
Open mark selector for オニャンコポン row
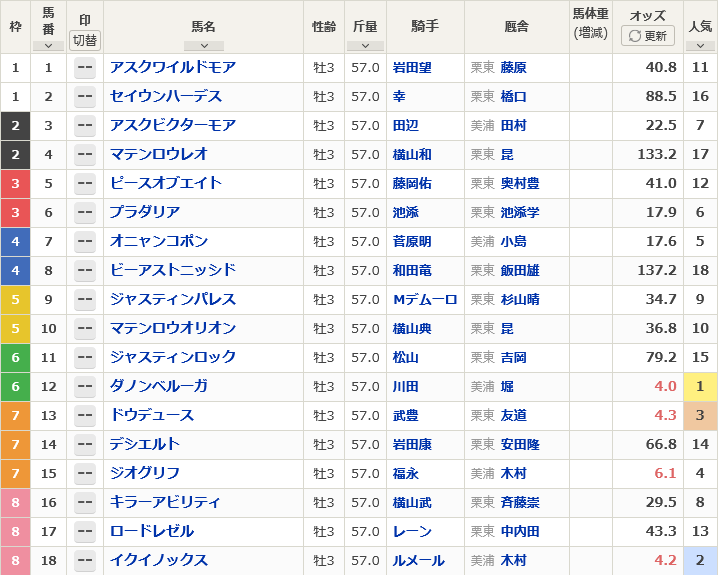pos(85,241)
